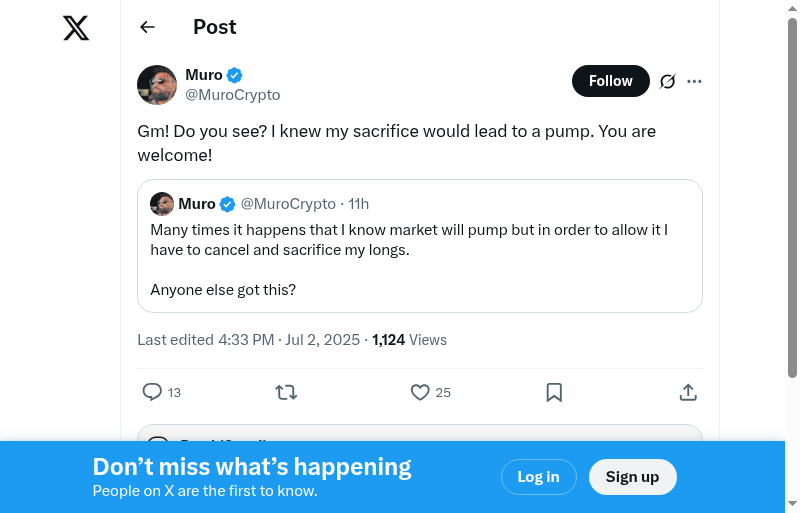The width and height of the screenshot is (800, 513).
Task: Click the Log in button
Action: click(538, 477)
